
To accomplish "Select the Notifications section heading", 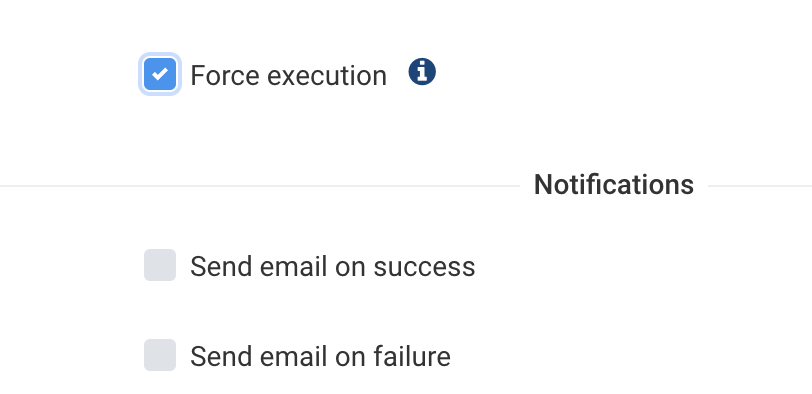I will click(614, 185).
